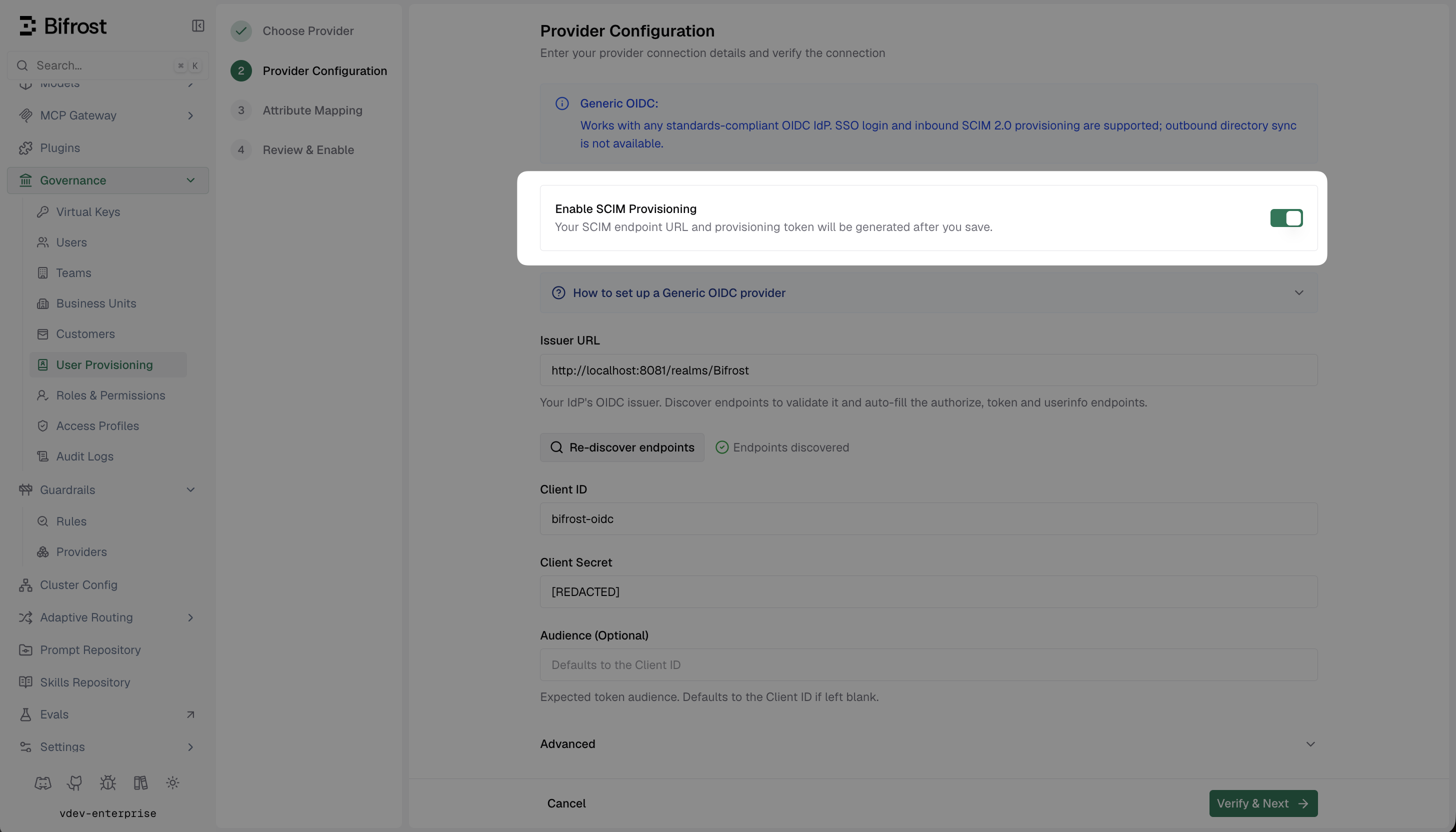Screen dimensions: 1456x832
Task: Select the Provider Configuration step
Action: pos(308,71)
